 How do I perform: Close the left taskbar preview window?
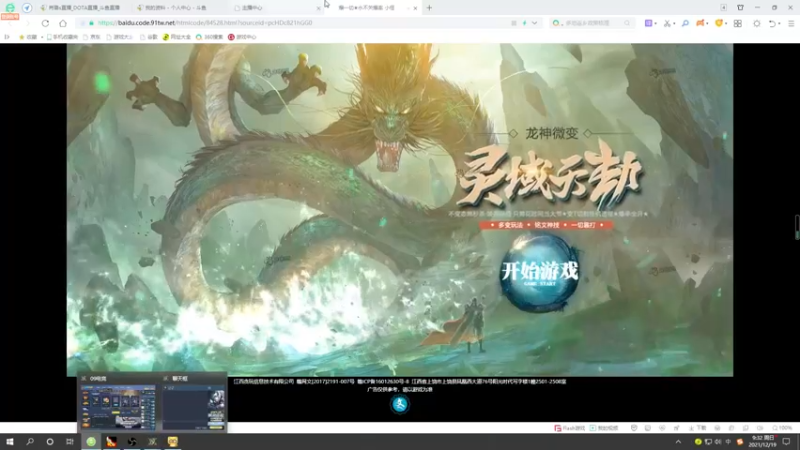click(x=84, y=379)
